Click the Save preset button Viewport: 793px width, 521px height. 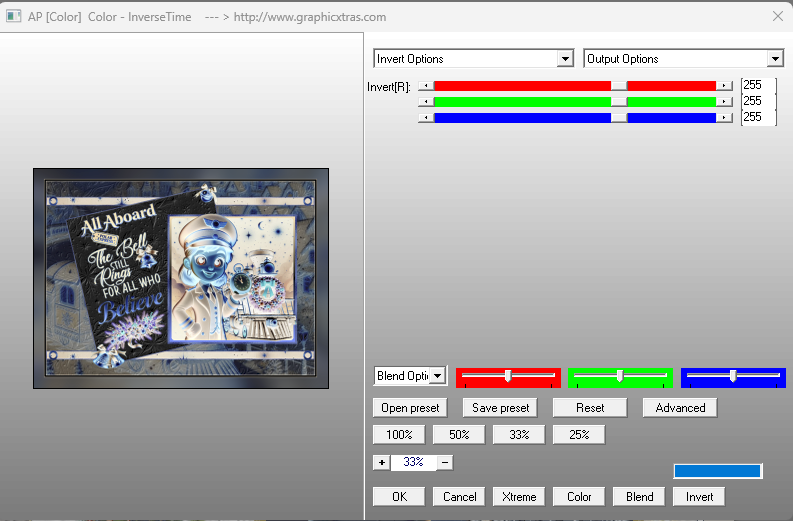click(499, 408)
